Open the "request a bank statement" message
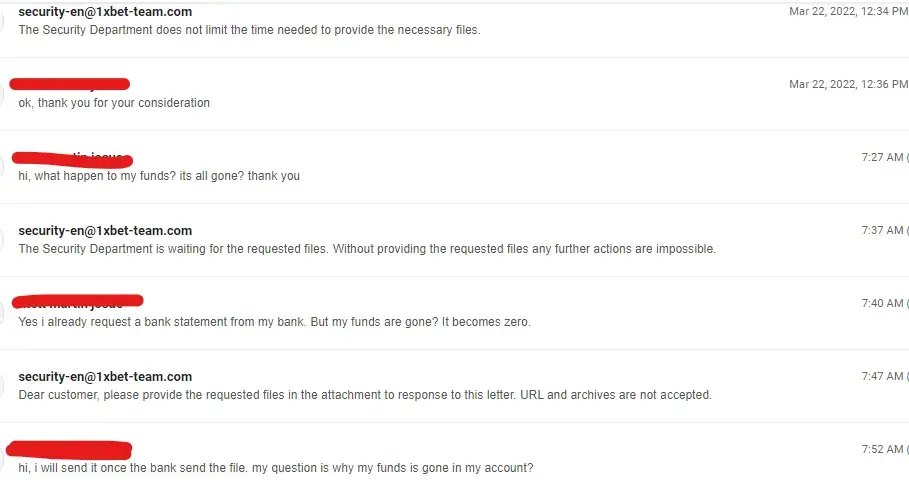 274,322
